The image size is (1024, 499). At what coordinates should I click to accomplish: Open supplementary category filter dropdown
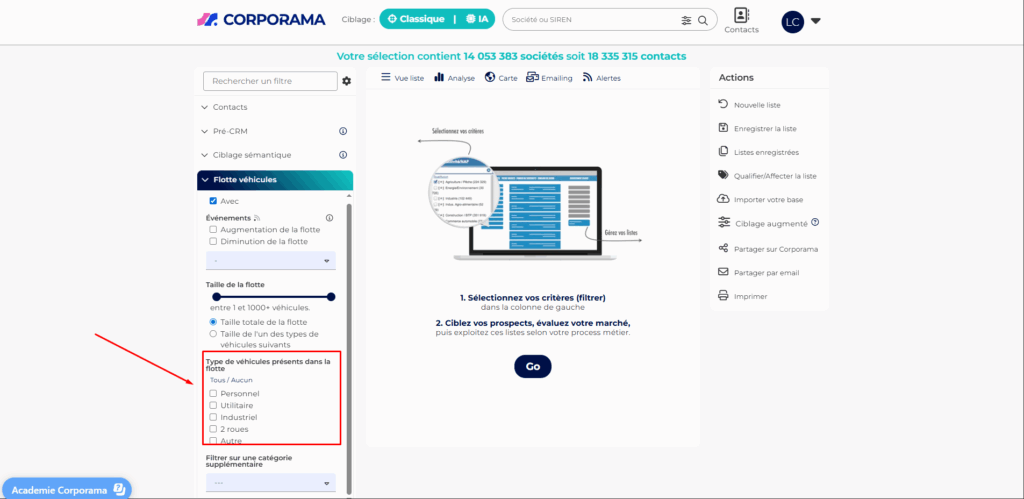coord(270,482)
